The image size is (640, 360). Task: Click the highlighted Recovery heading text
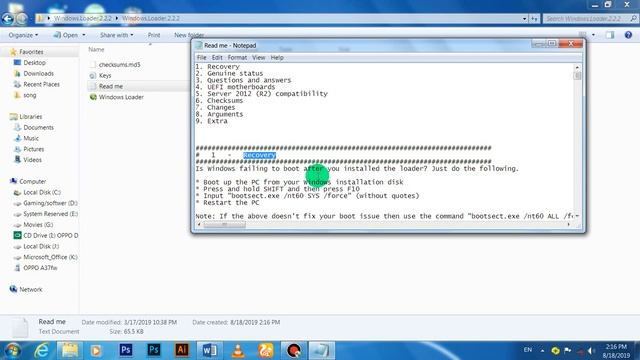point(259,155)
